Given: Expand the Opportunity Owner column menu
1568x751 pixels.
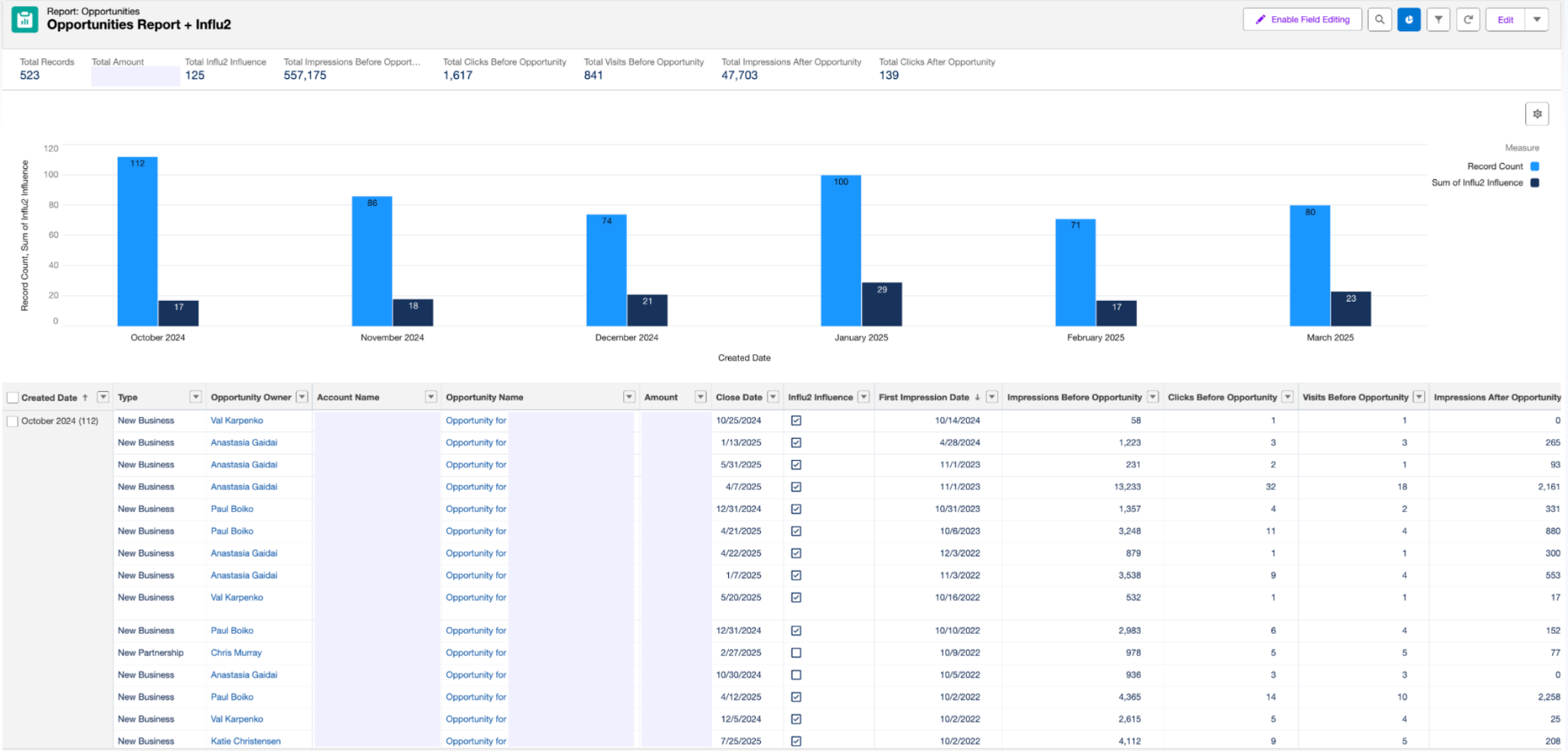Looking at the screenshot, I should click(x=302, y=397).
